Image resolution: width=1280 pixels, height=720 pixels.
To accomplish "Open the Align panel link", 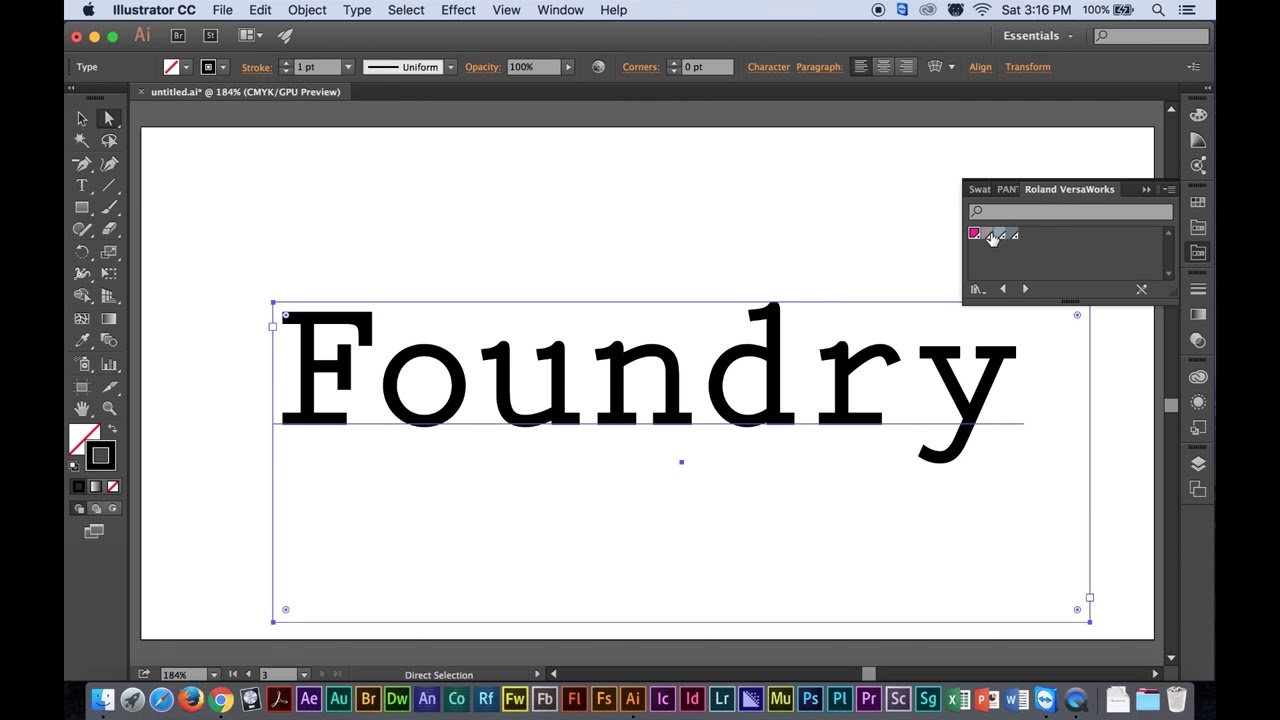I will (980, 67).
